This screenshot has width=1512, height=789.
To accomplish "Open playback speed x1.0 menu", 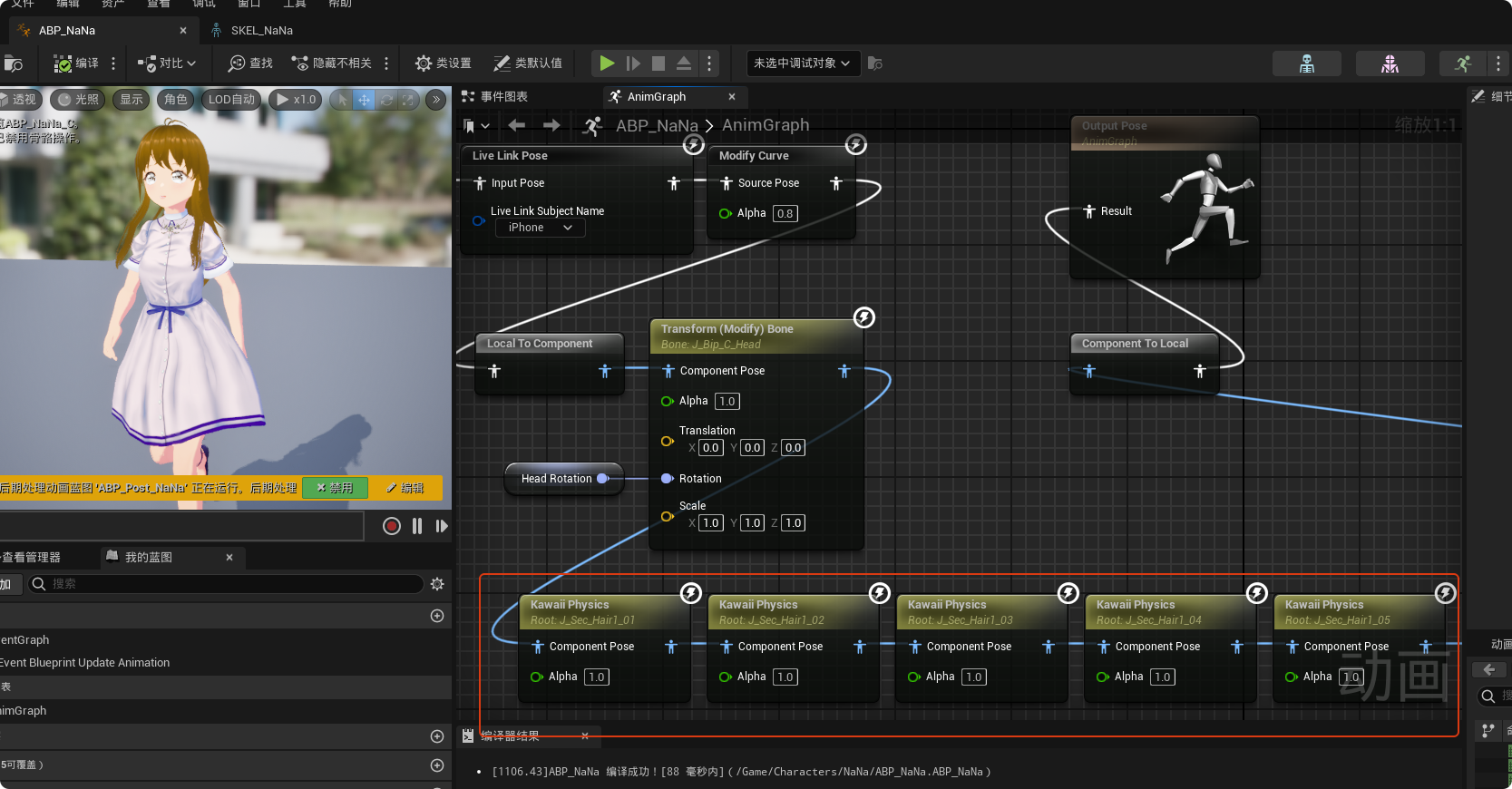I will [x=296, y=100].
